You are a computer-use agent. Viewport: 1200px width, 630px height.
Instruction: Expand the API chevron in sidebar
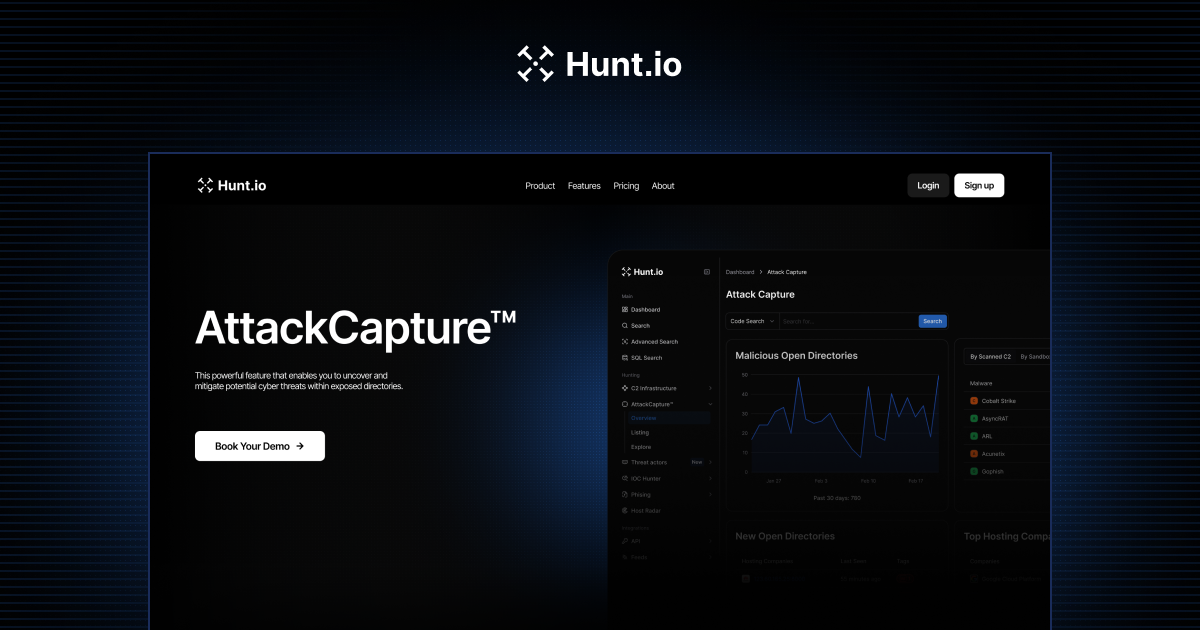pos(710,541)
